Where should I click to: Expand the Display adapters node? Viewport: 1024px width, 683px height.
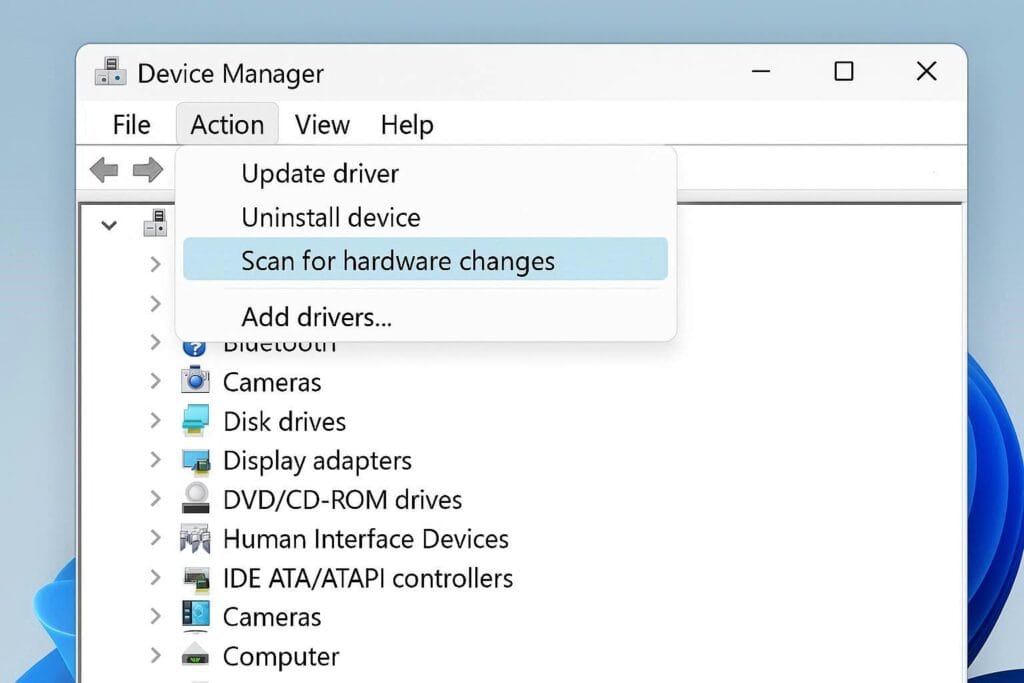pos(155,460)
